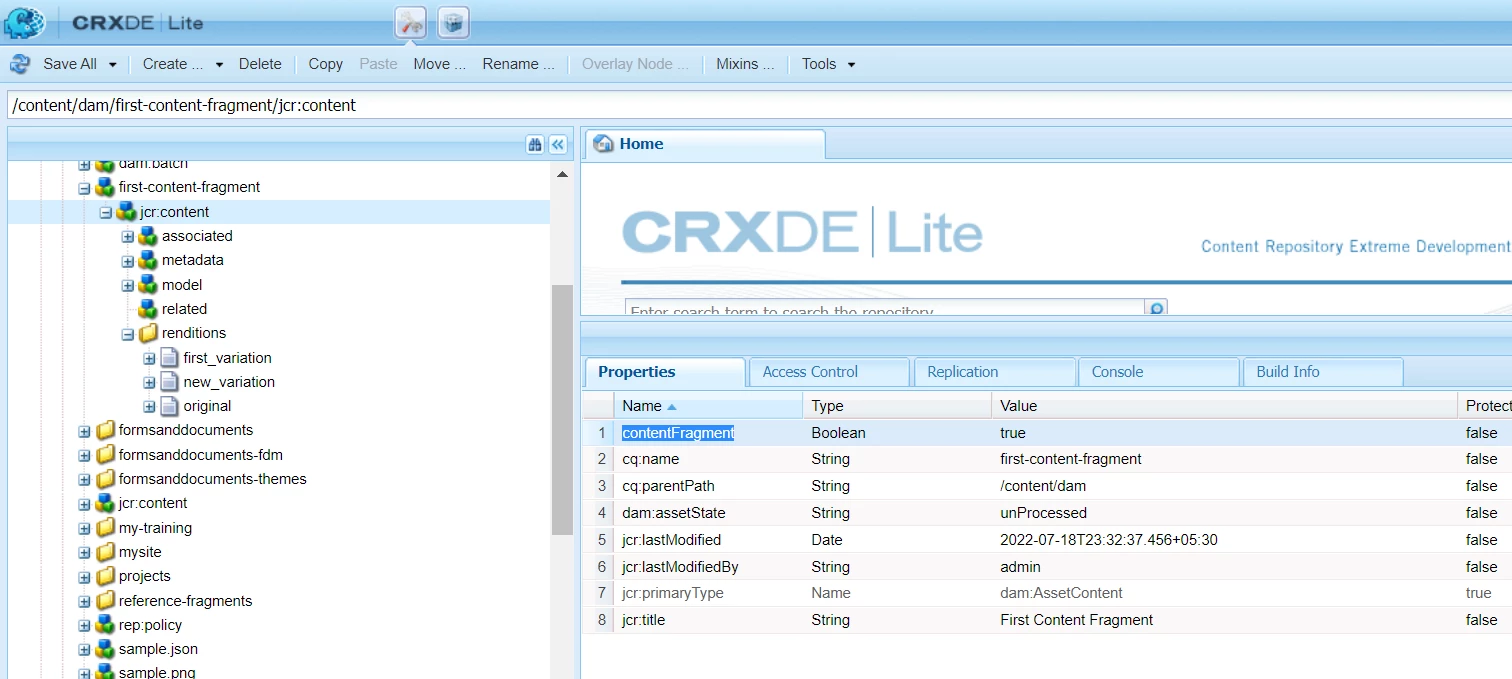Image resolution: width=1512 pixels, height=679 pixels.
Task: Click the sample.json node icon
Action: pyautogui.click(x=105, y=649)
